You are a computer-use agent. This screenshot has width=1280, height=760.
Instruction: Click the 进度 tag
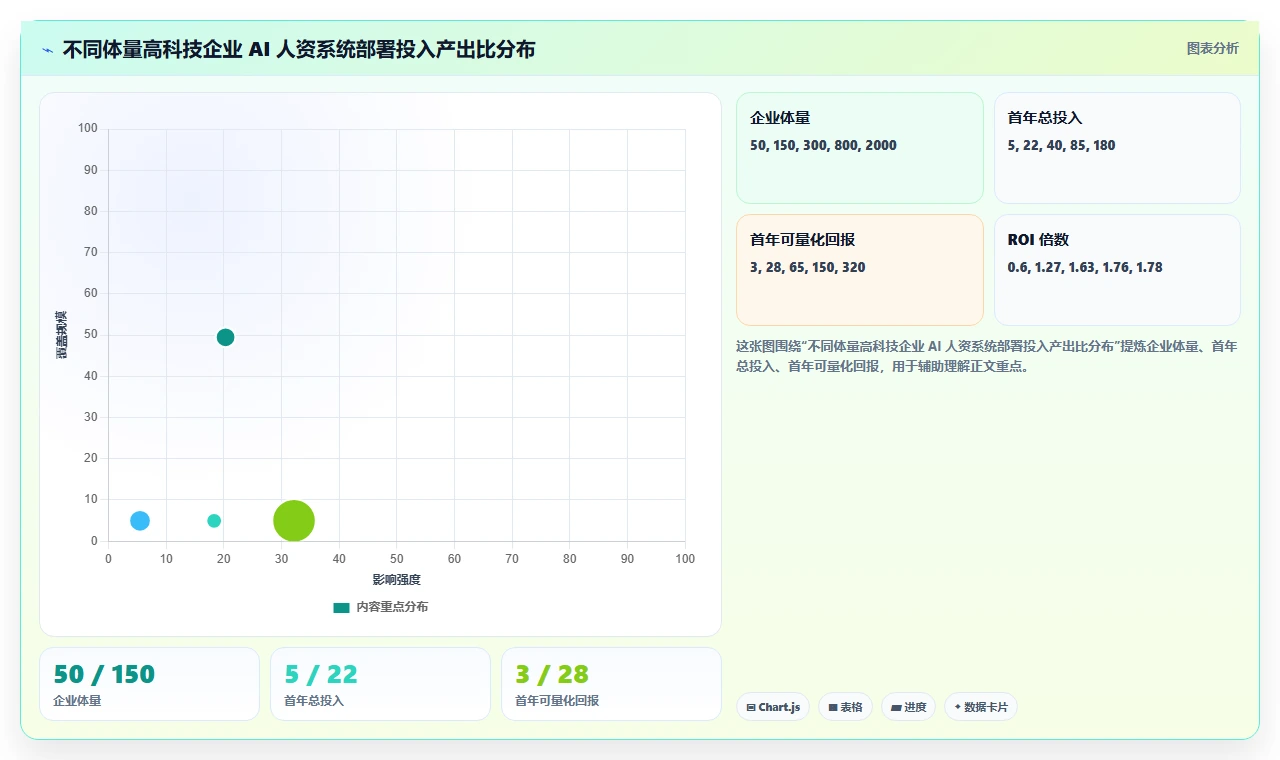908,707
